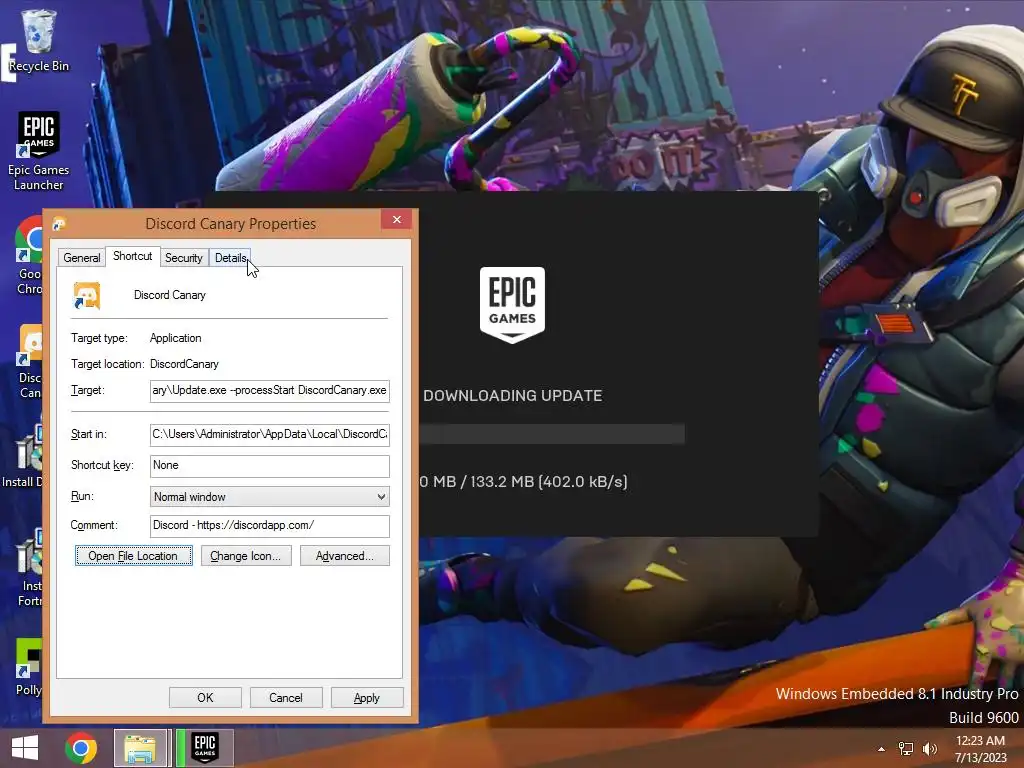Click the DOWNLOADING UPDATE text

[x=513, y=396]
